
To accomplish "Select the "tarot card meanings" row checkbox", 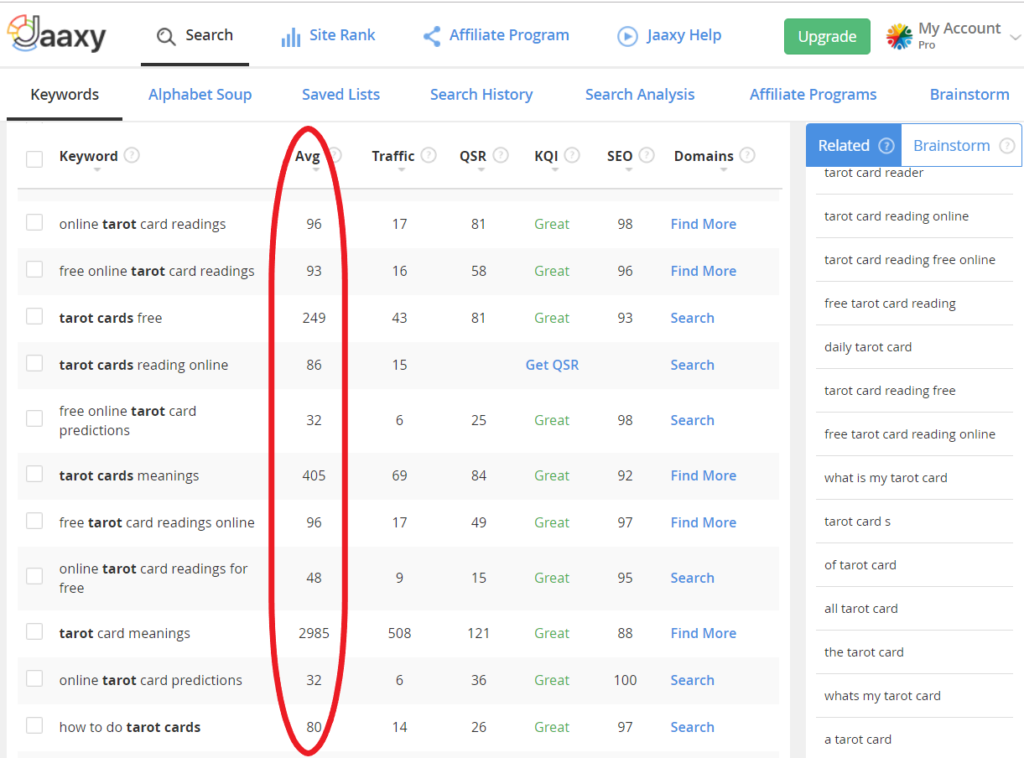I will [x=35, y=631].
